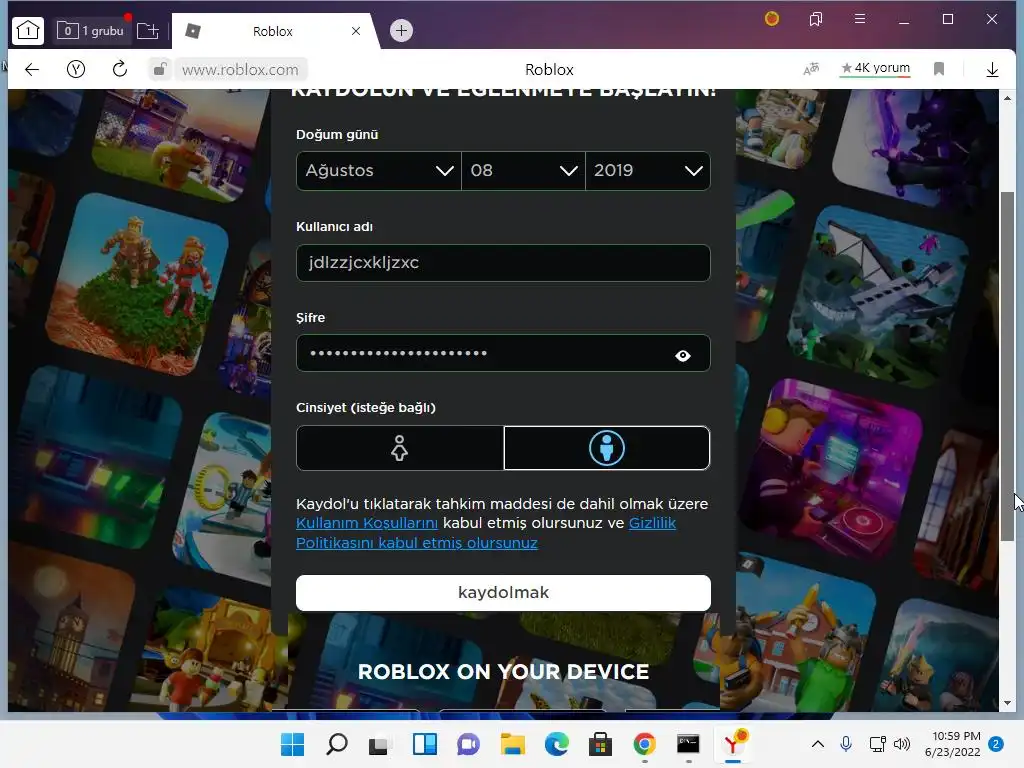The height and width of the screenshot is (768, 1024).
Task: Open Google Chrome from taskbar
Action: point(645,744)
